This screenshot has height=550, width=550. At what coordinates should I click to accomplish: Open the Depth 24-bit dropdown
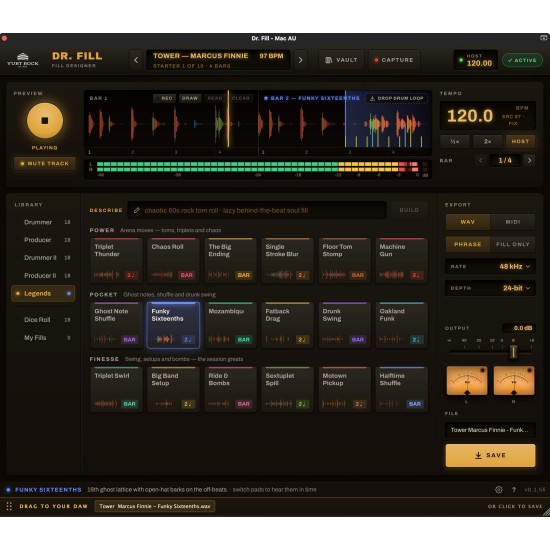pos(490,288)
